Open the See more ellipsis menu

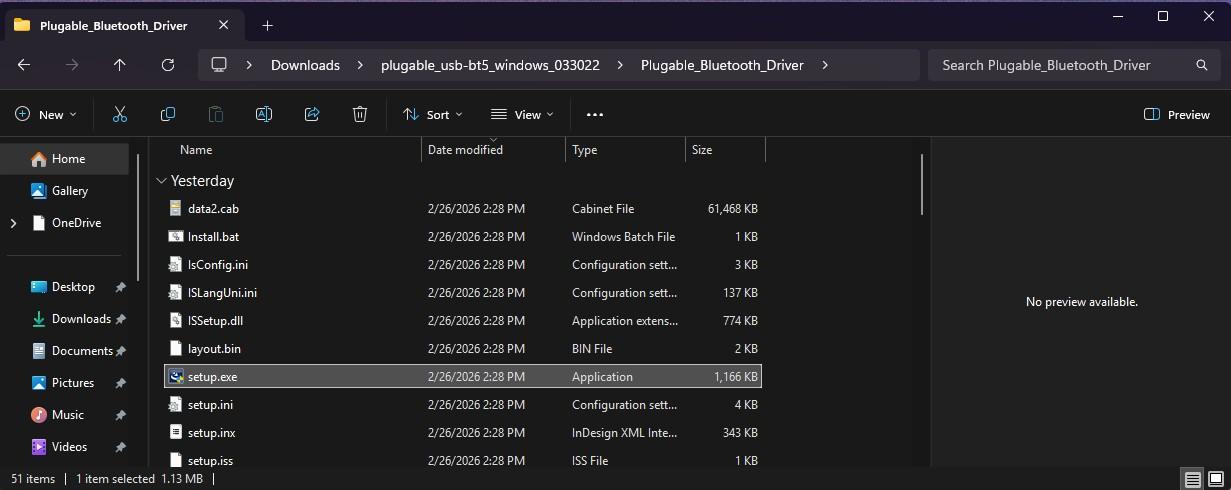(595, 115)
